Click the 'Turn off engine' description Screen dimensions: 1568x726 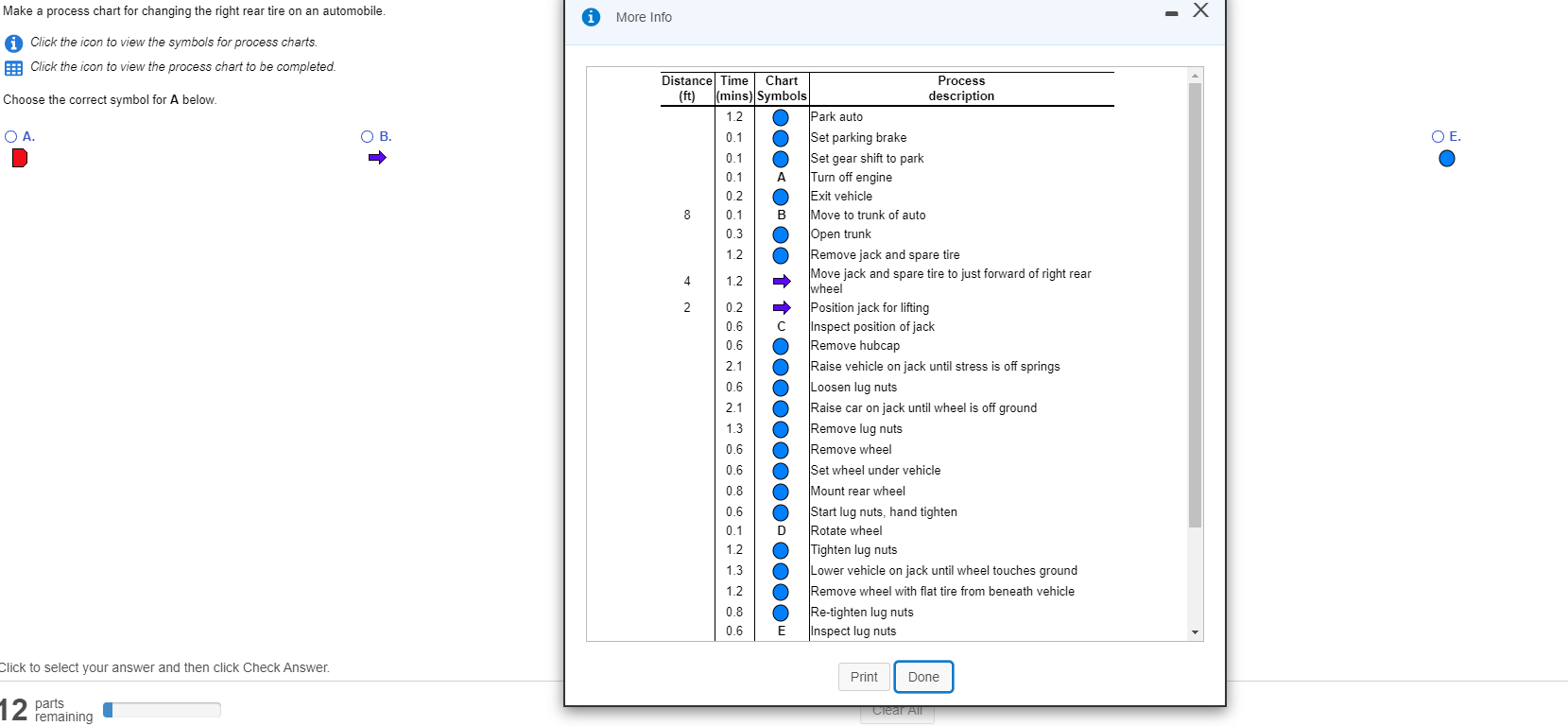852,178
